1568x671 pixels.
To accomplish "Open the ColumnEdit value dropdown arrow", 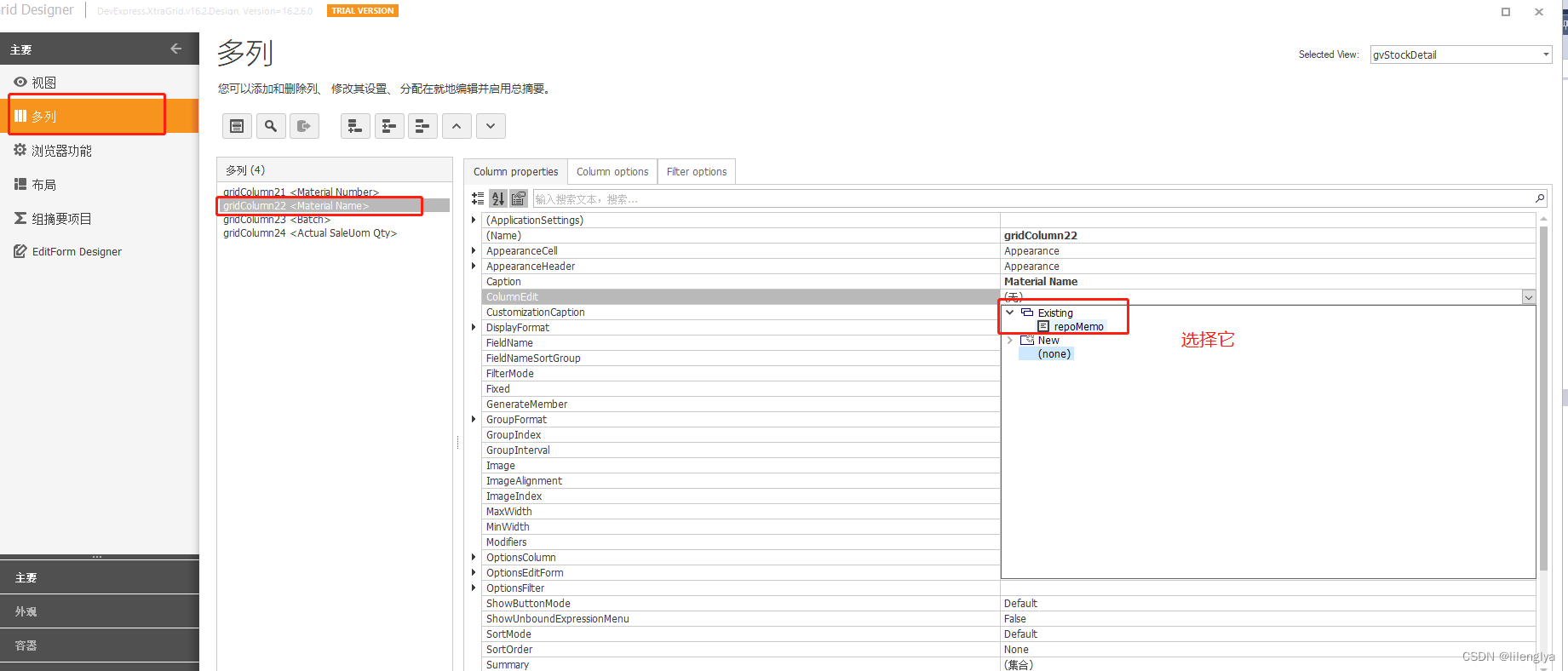I will [1529, 297].
